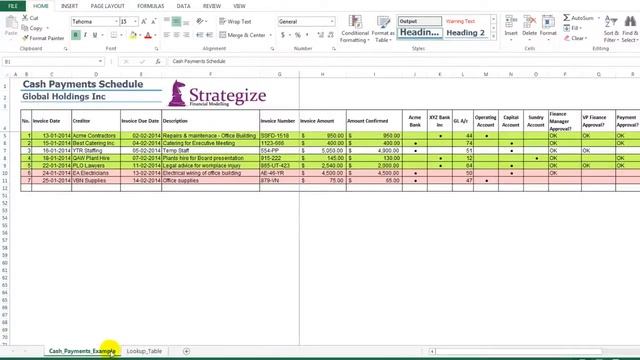Increase Decimal places
This screenshot has height=360, width=640.
point(320,35)
